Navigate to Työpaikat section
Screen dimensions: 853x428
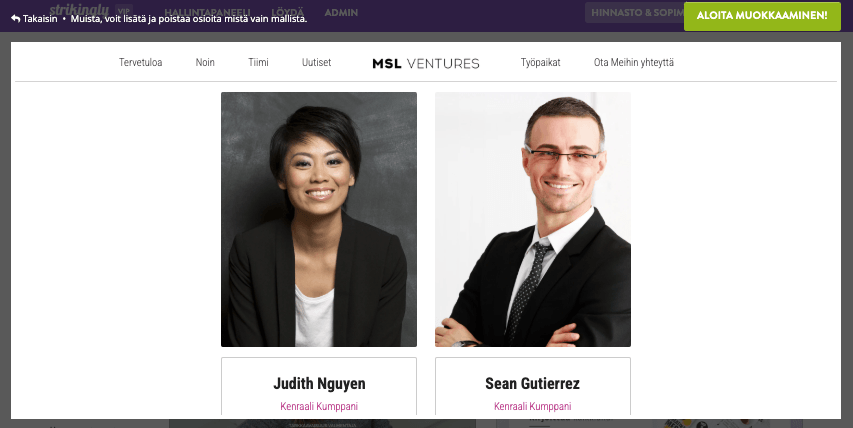tap(541, 63)
